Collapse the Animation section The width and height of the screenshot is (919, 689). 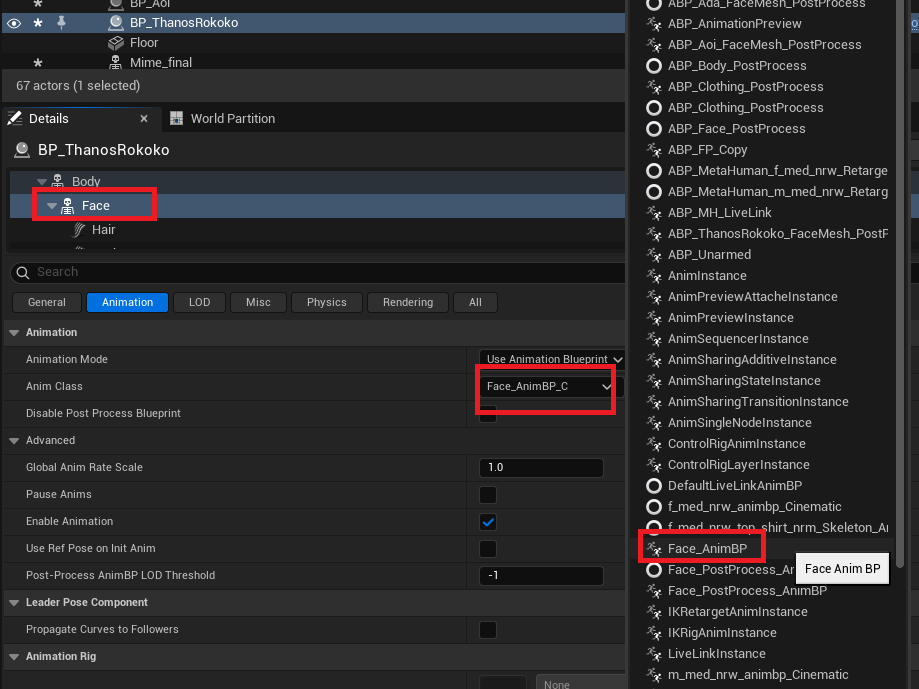click(x=14, y=332)
